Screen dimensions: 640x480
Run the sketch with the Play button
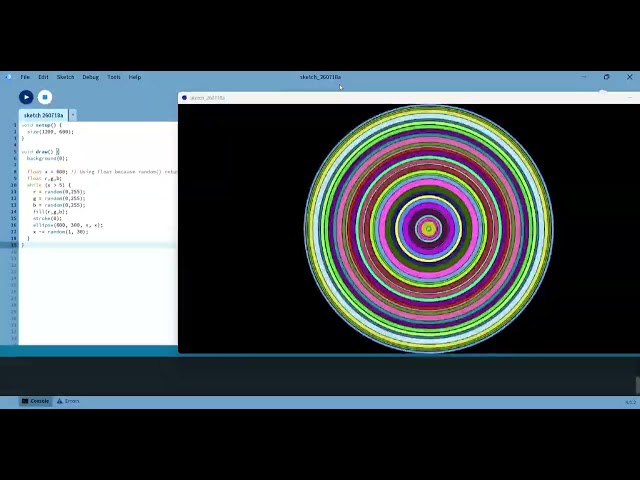(x=26, y=97)
